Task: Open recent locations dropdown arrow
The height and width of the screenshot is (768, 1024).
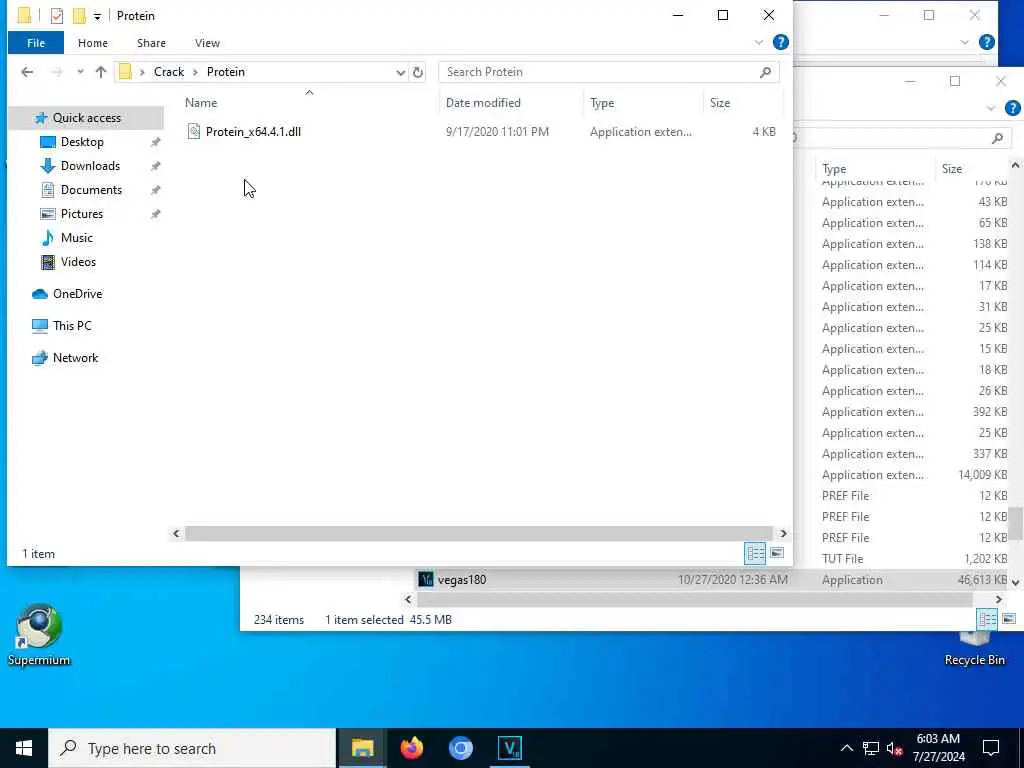Action: pyautogui.click(x=80, y=72)
